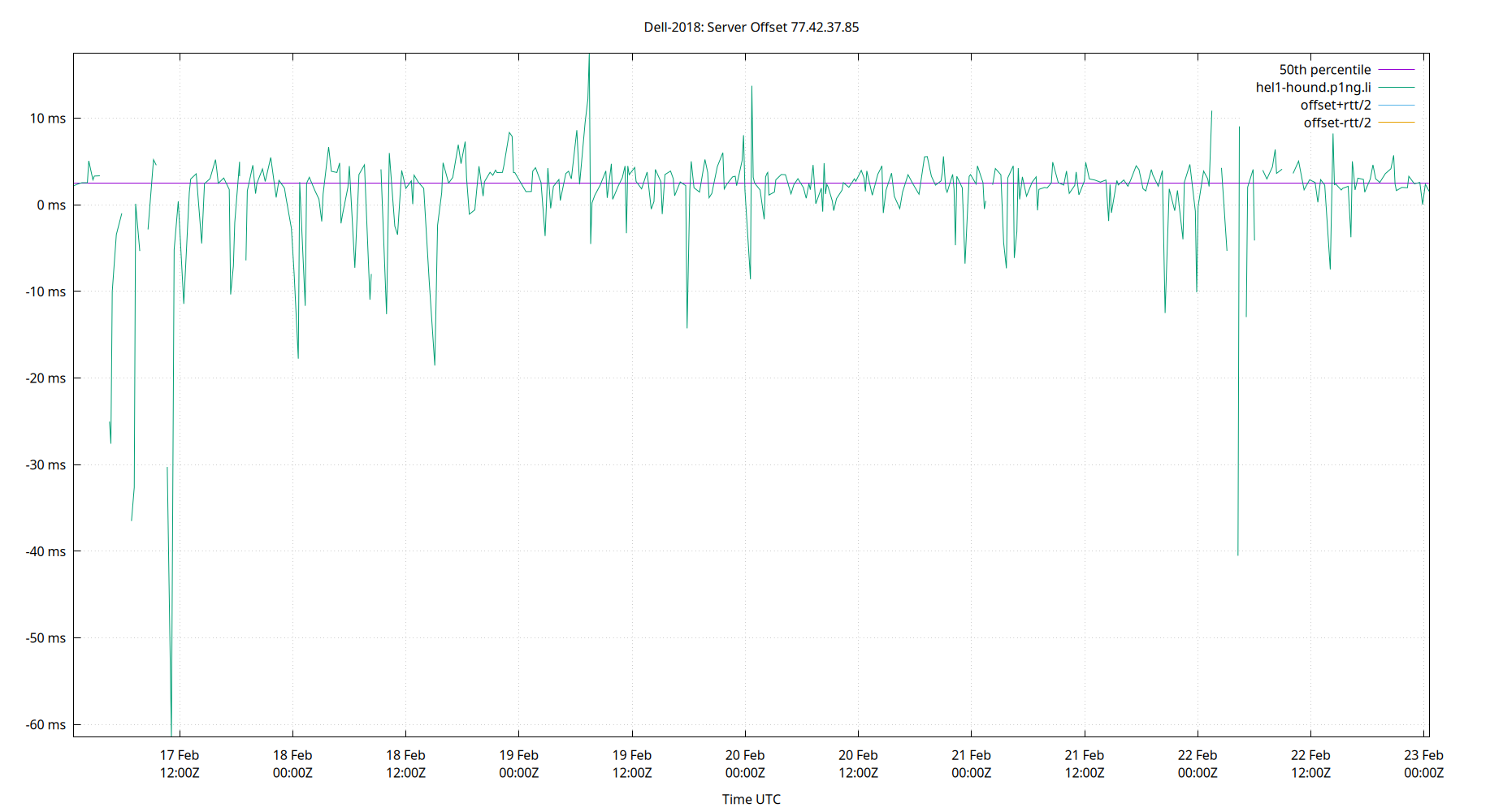
Task: Select the 50th percentile legend entry
Action: point(1325,69)
